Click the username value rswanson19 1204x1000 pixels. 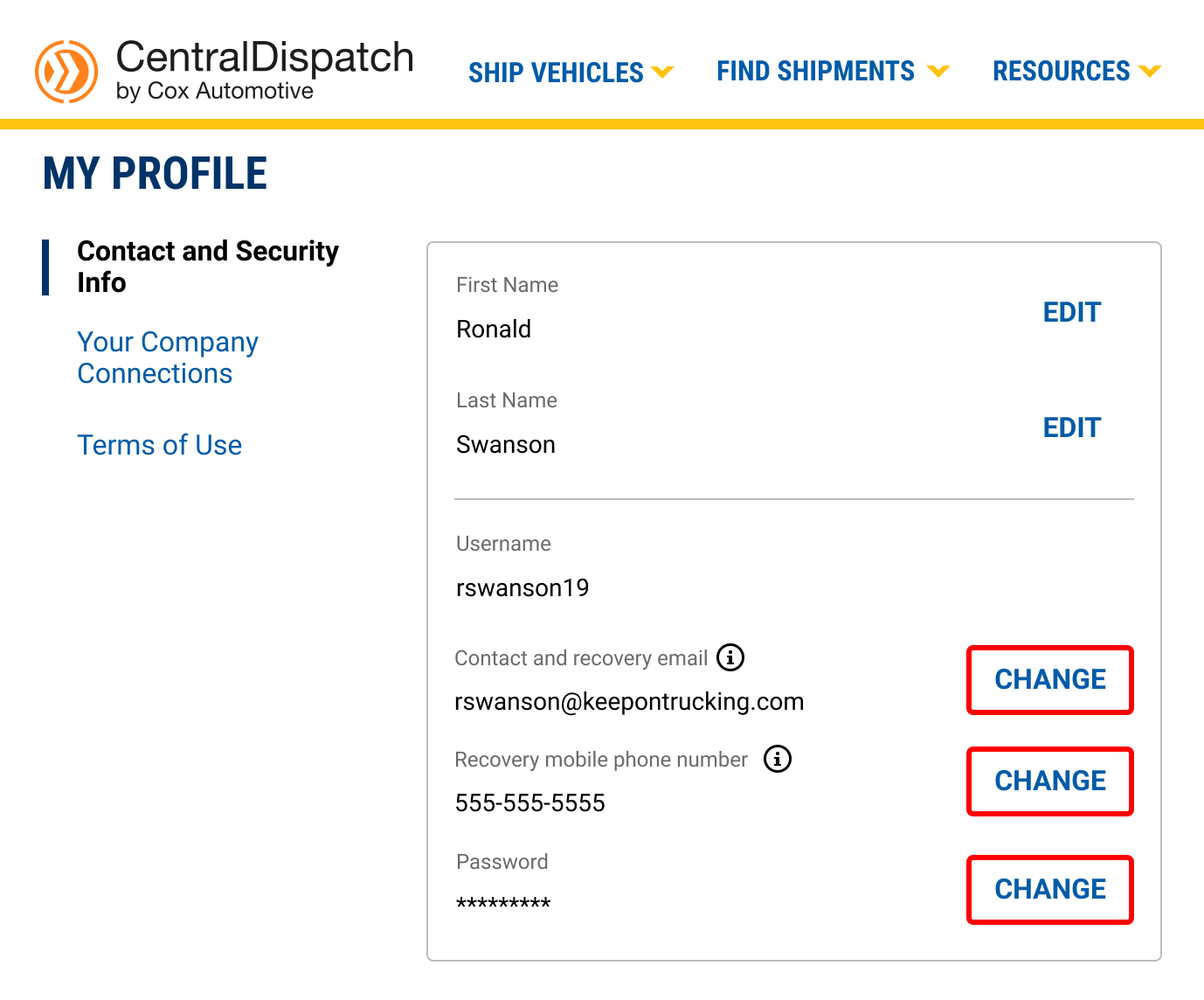click(x=522, y=587)
